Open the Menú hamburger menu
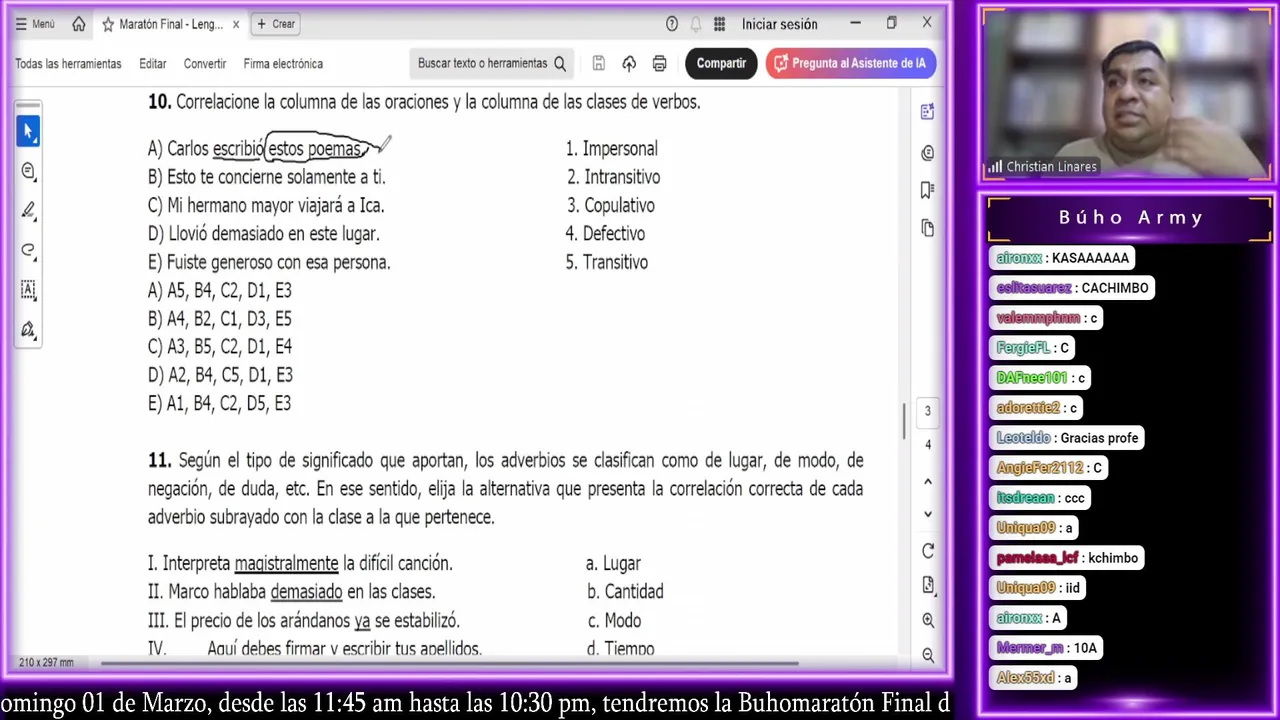Viewport: 1280px width, 720px height. [x=35, y=24]
